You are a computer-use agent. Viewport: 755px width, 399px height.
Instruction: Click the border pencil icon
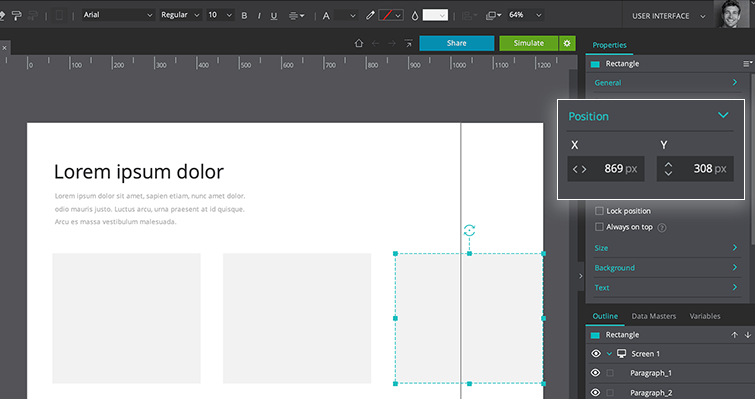(x=370, y=15)
